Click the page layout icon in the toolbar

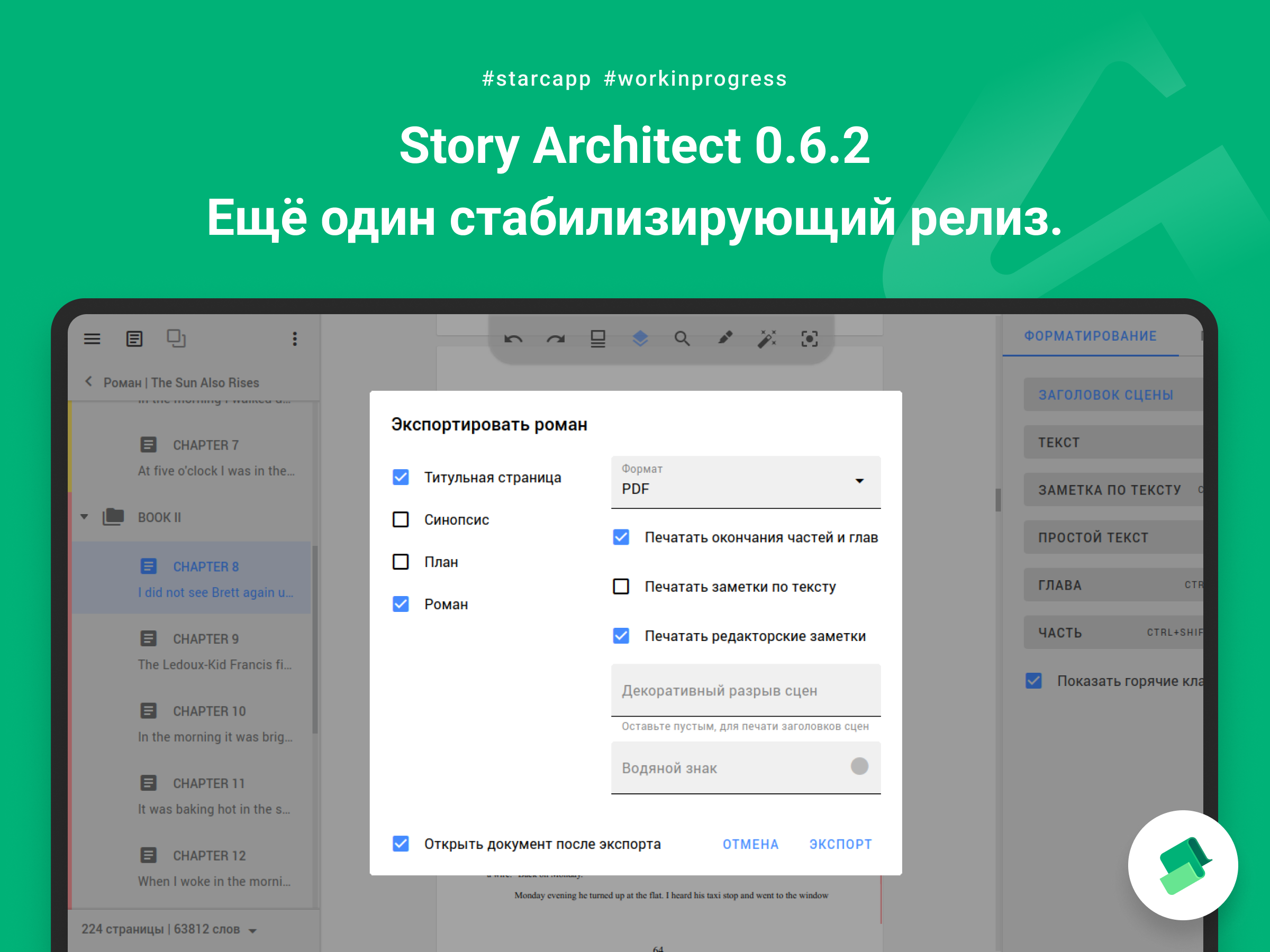[x=598, y=338]
